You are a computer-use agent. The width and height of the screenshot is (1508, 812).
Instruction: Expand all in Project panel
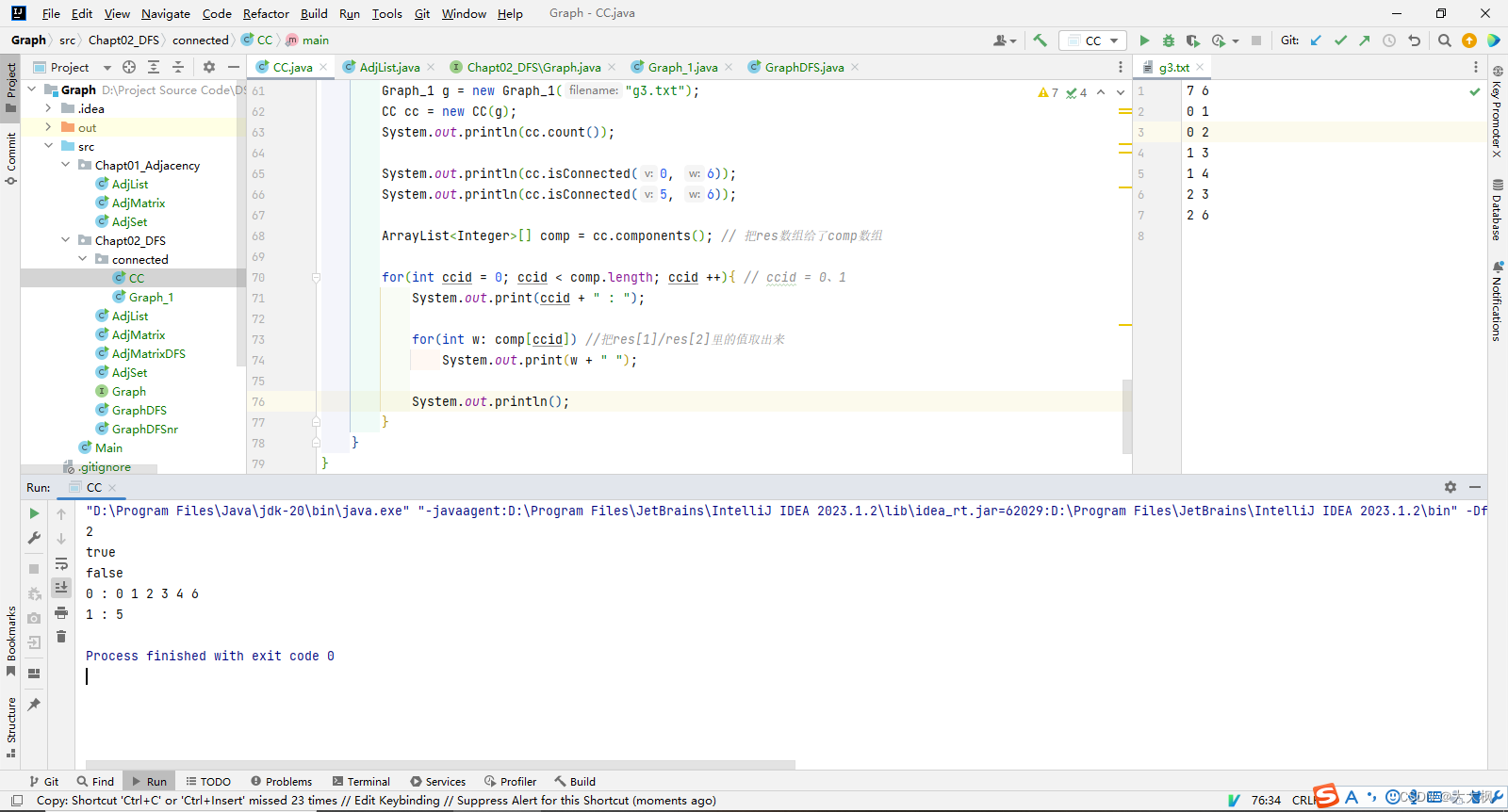click(x=154, y=67)
